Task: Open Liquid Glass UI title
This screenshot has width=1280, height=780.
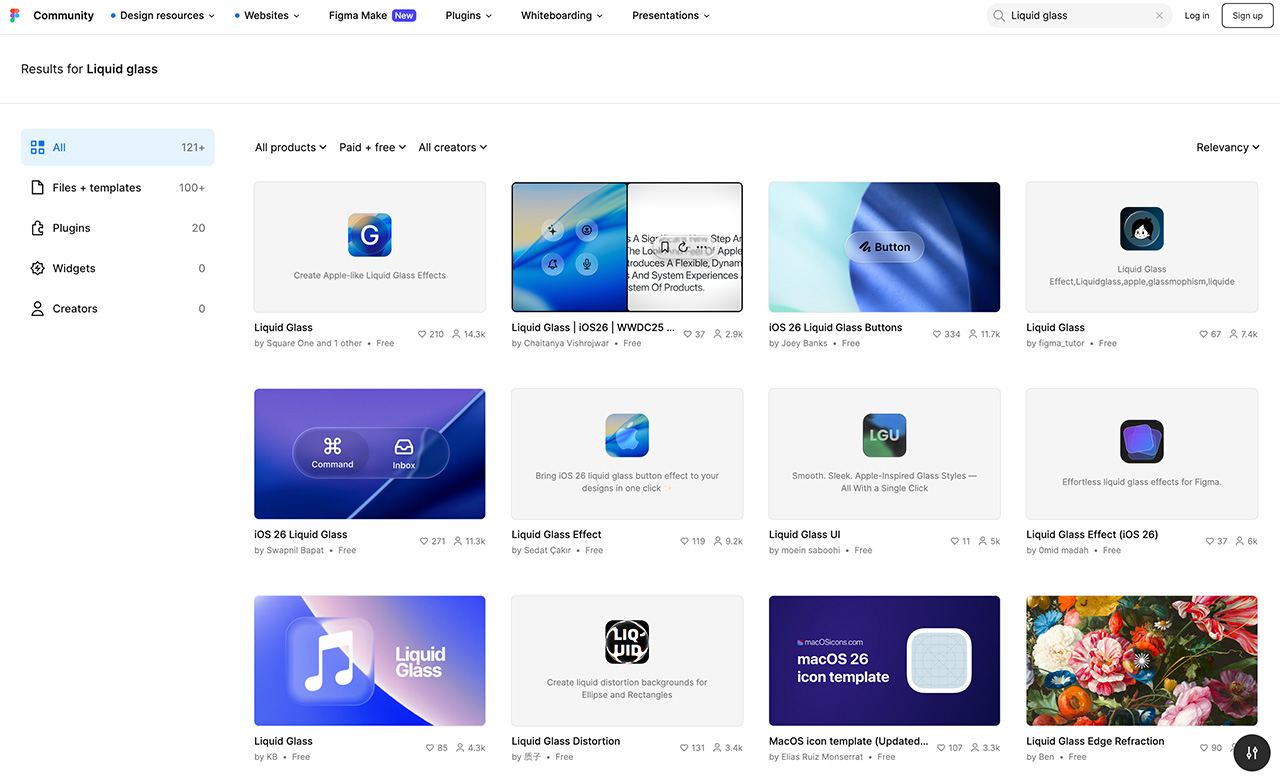Action: [x=805, y=534]
